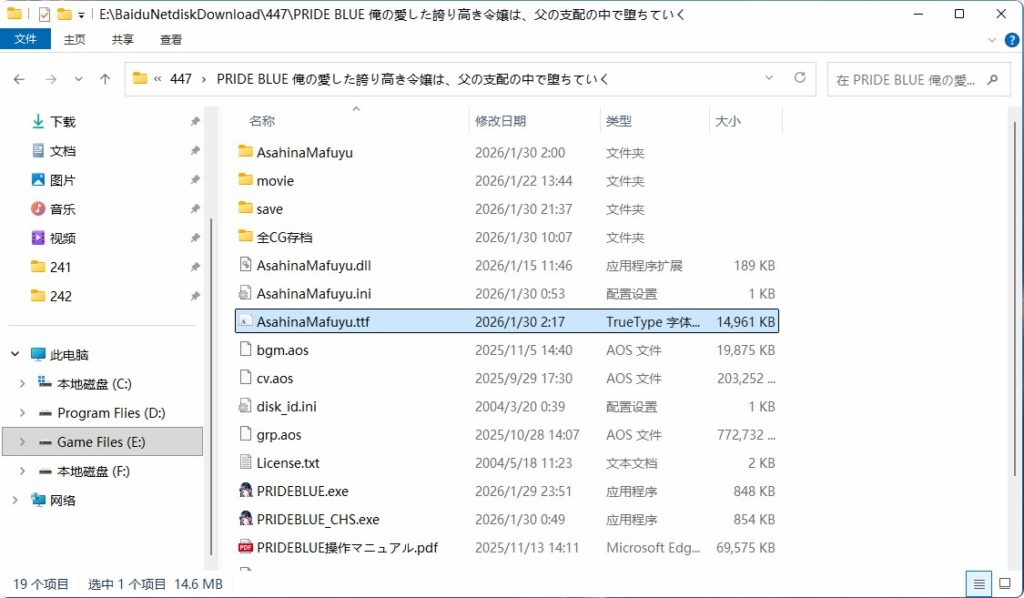
Task: Go up one folder level
Action: pyautogui.click(x=105, y=79)
